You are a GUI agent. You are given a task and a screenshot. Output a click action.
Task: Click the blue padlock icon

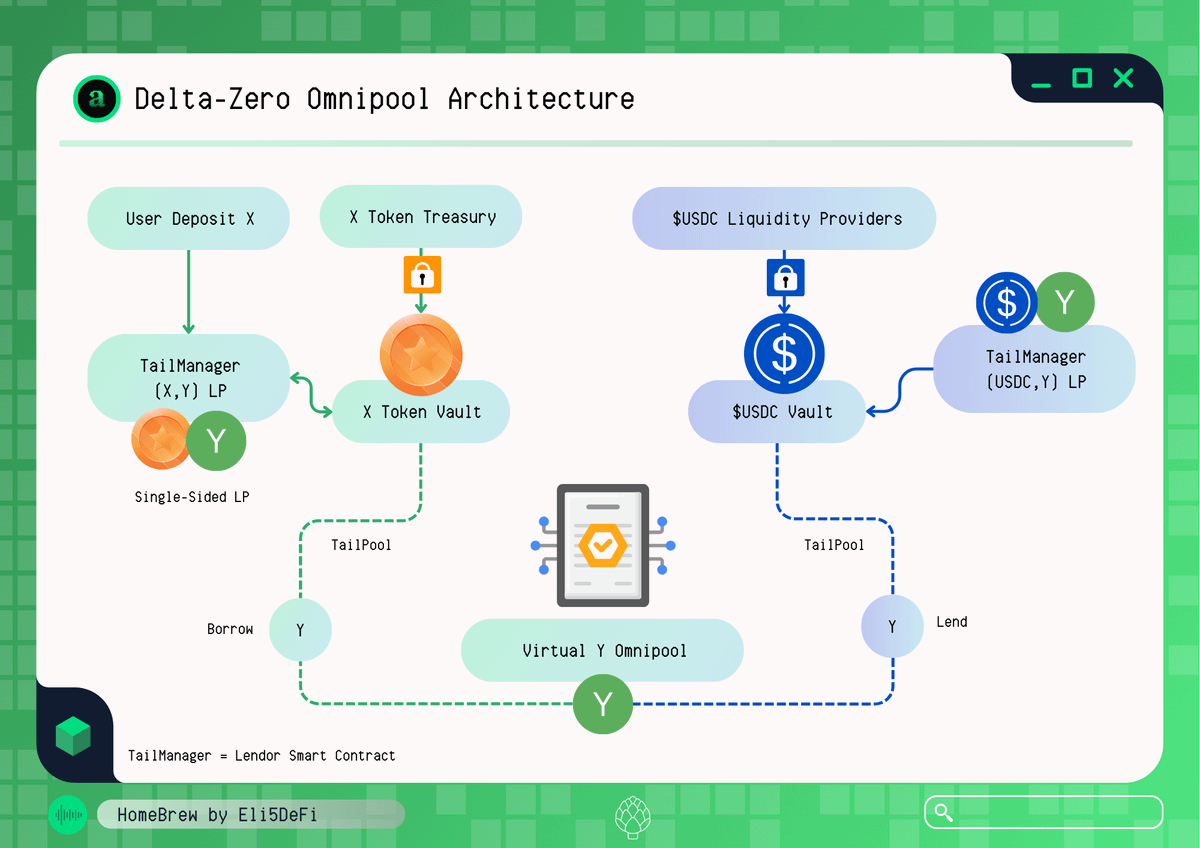pos(784,277)
